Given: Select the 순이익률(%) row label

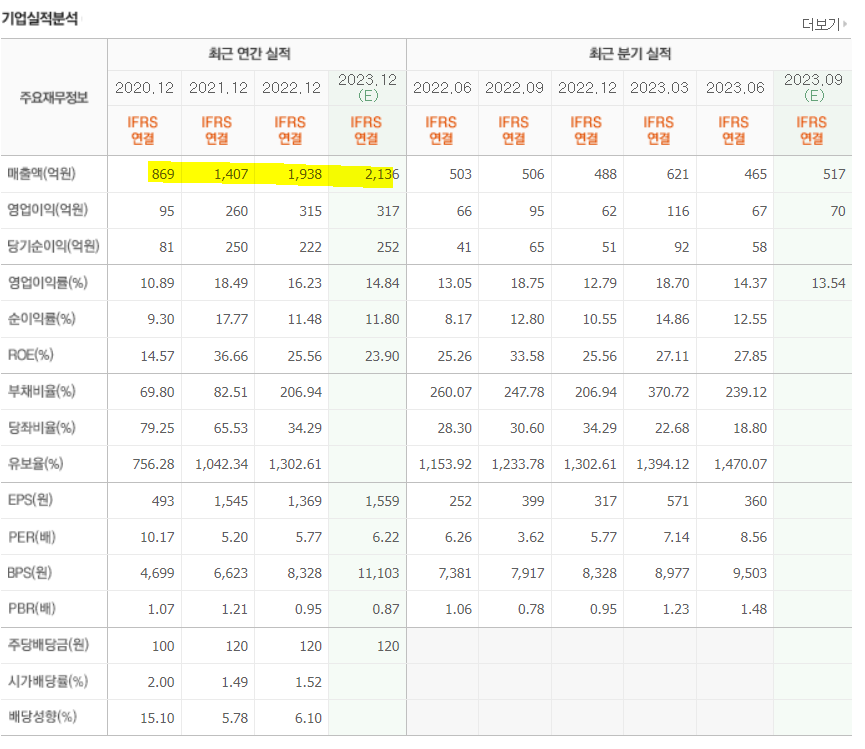Looking at the screenshot, I should (x=41, y=318).
